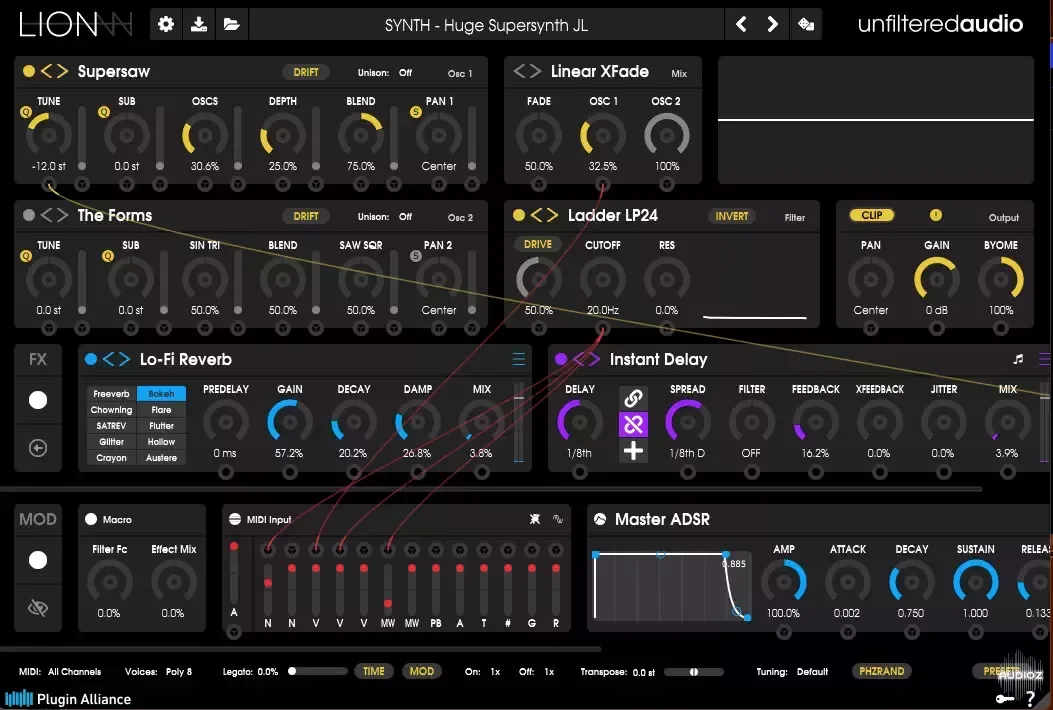Toggle the Supersaw DRIFT button
The image size is (1053, 710).
coord(306,72)
